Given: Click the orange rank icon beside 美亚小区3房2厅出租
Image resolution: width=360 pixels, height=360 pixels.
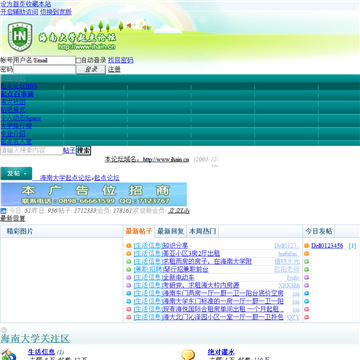Looking at the screenshot, I should pyautogui.click(x=128, y=254).
